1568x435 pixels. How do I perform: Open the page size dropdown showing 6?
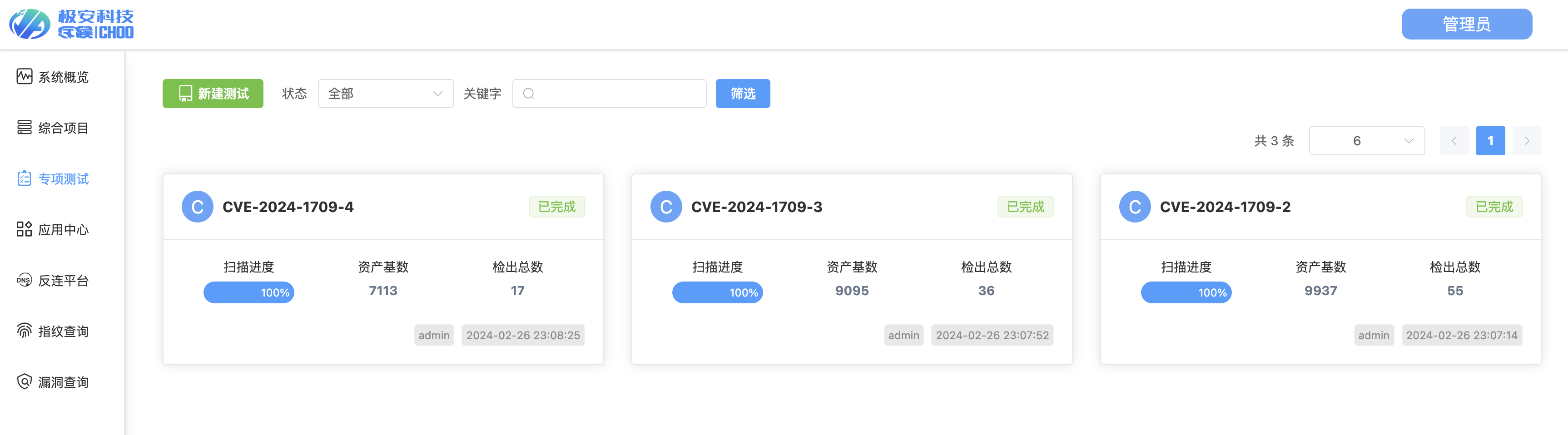1366,141
